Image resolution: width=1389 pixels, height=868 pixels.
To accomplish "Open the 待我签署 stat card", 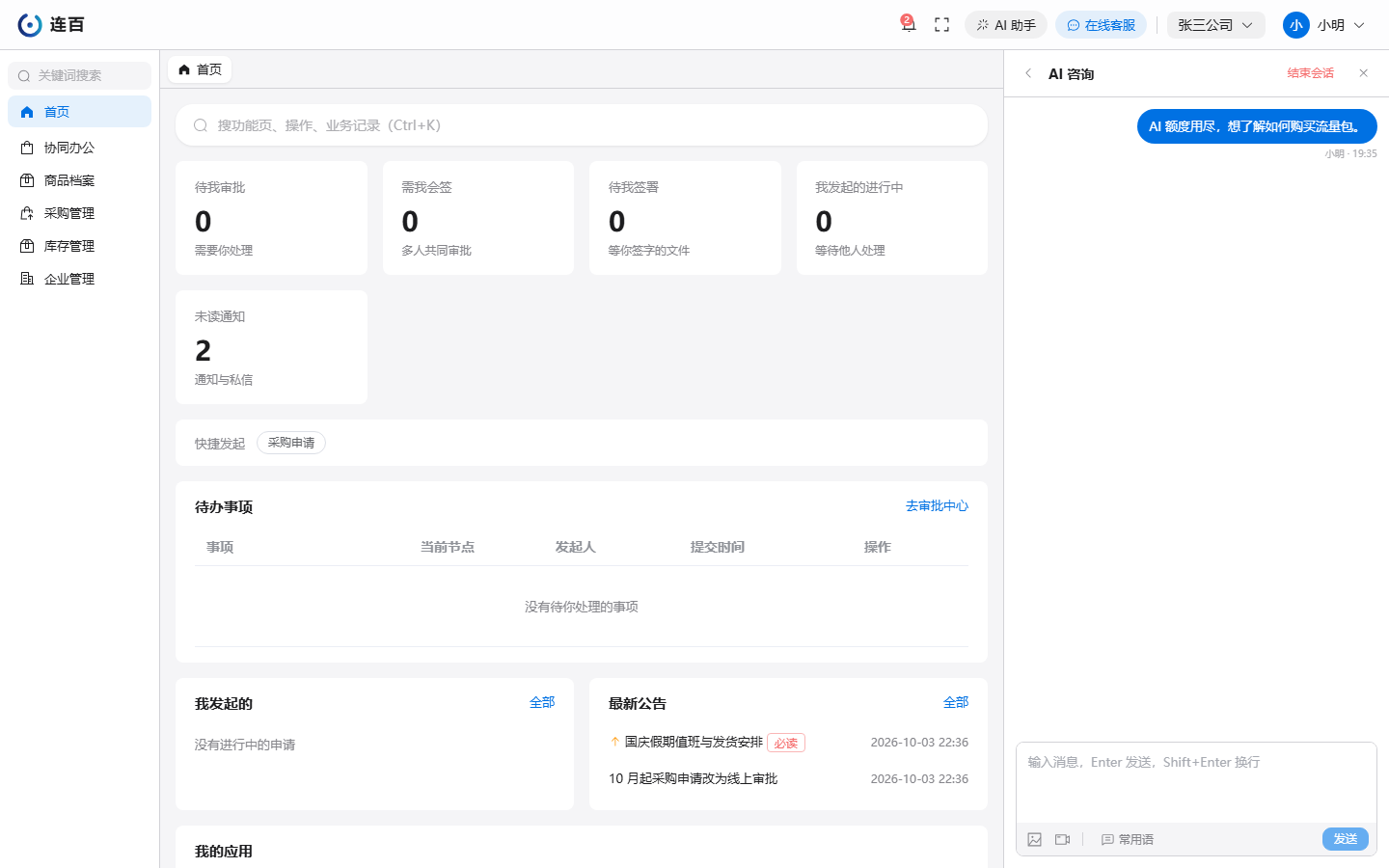I will point(685,218).
